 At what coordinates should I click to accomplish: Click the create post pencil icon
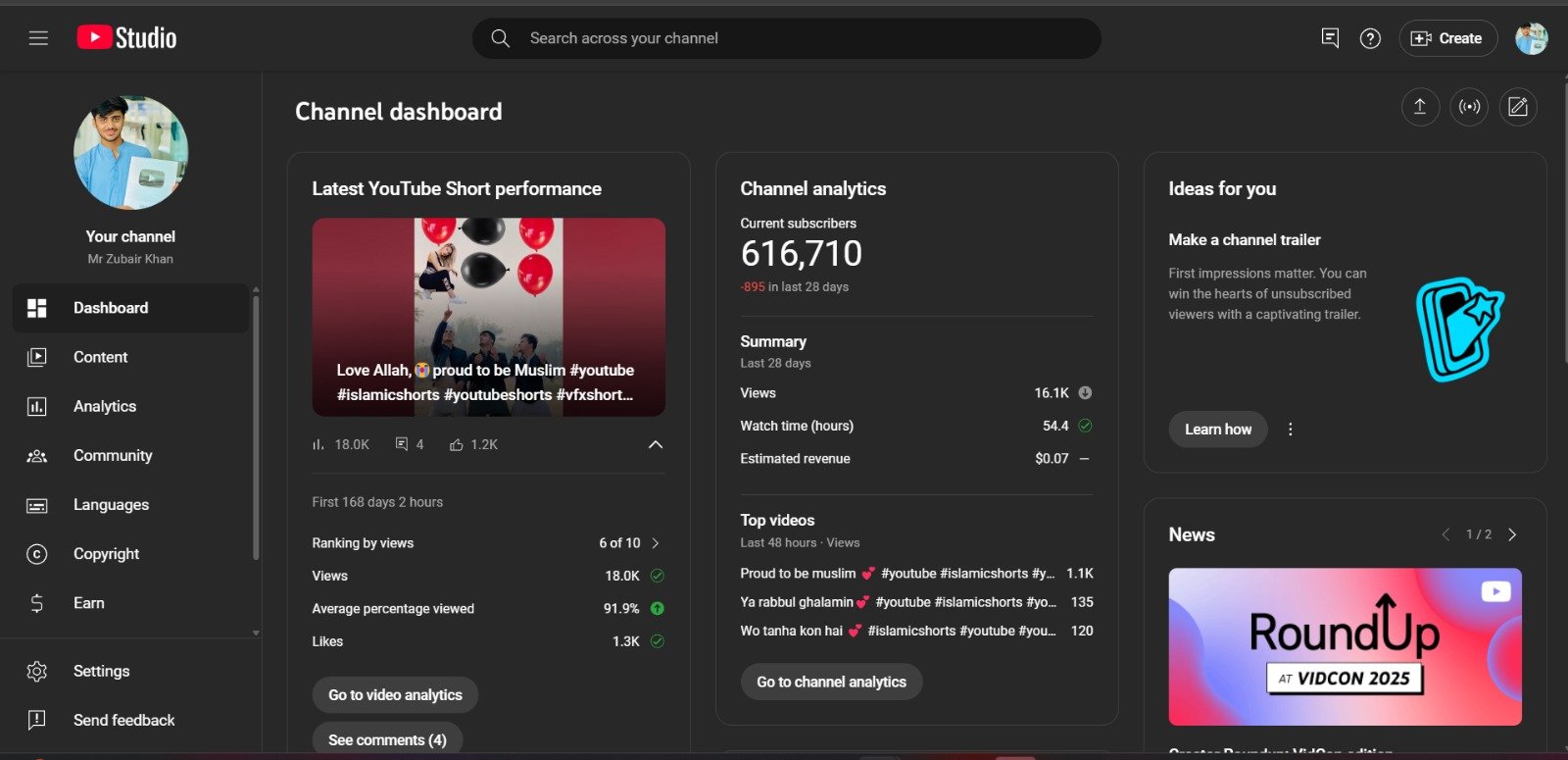coord(1518,107)
